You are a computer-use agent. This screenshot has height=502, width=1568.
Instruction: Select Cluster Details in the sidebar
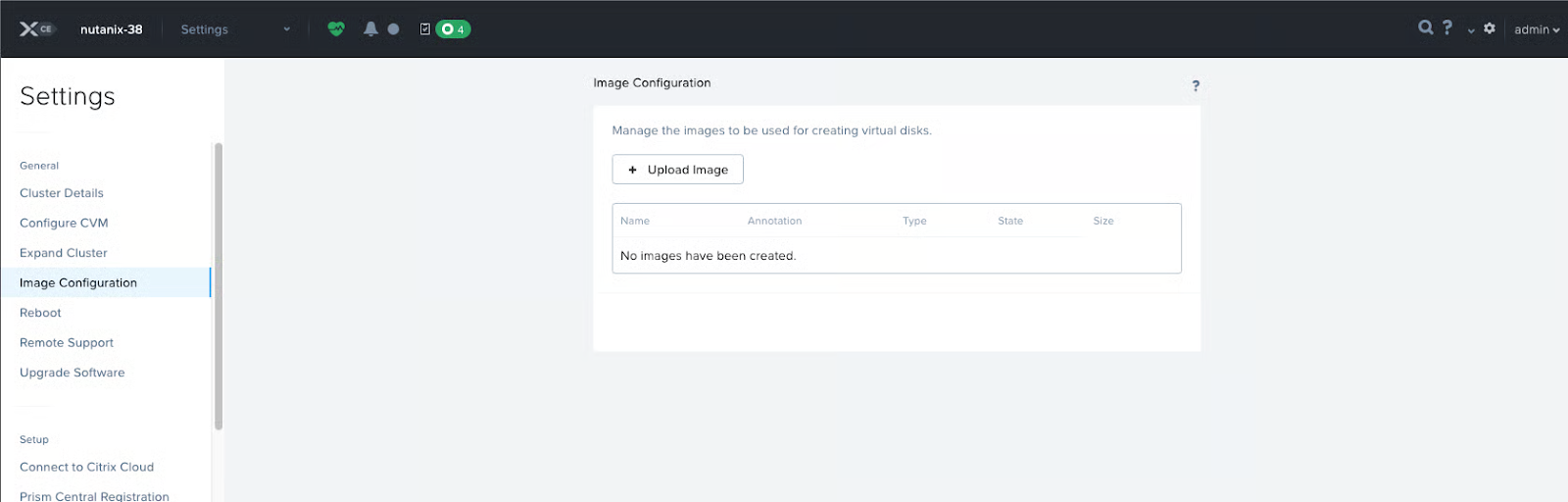coord(62,193)
